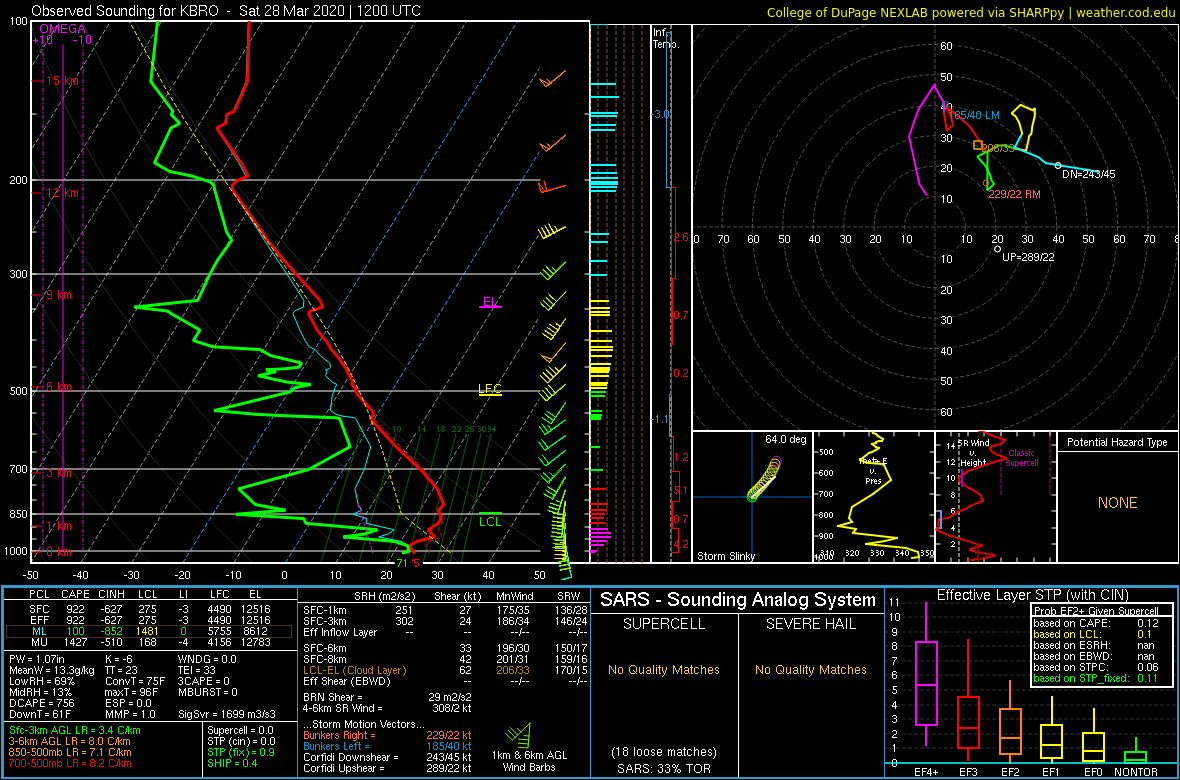Select the highlighted ML parcel row
The height and width of the screenshot is (780, 1180).
coord(149,630)
